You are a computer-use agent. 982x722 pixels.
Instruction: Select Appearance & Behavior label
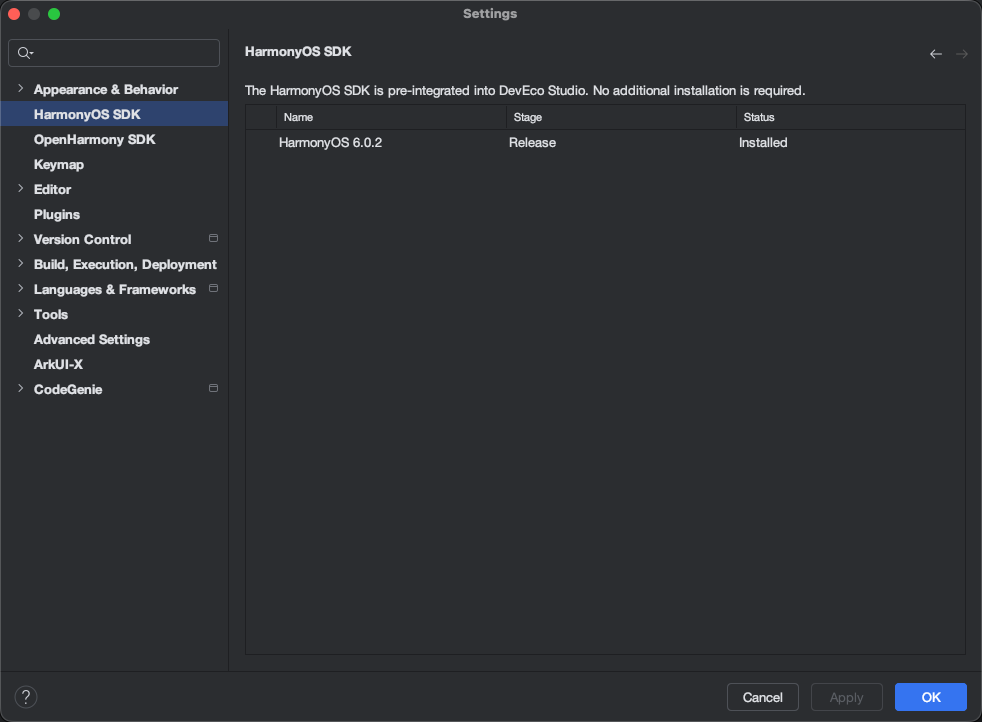(x=106, y=90)
